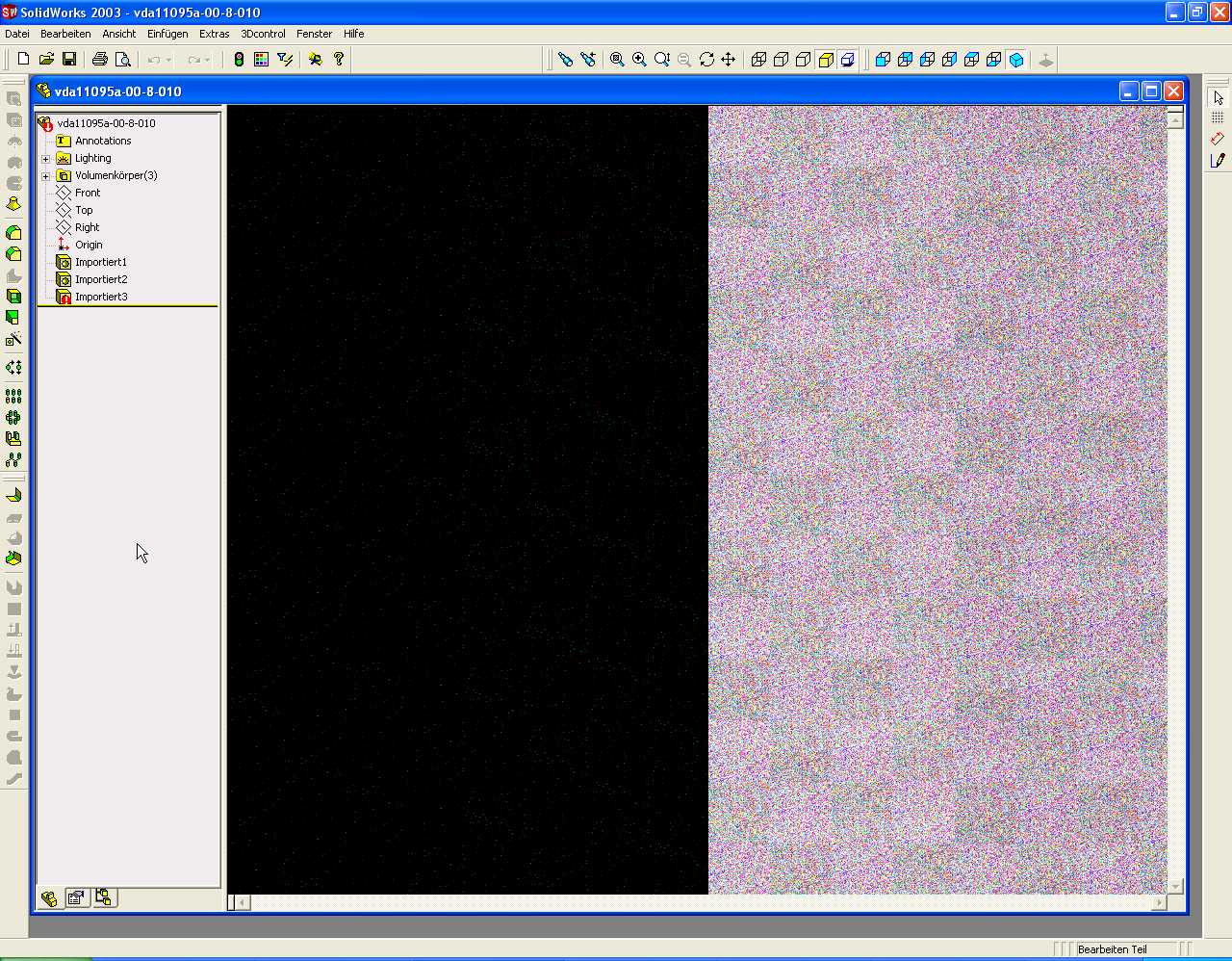Switch to the ConfigurationManager tab
The width and height of the screenshot is (1232, 961).
[x=104, y=898]
